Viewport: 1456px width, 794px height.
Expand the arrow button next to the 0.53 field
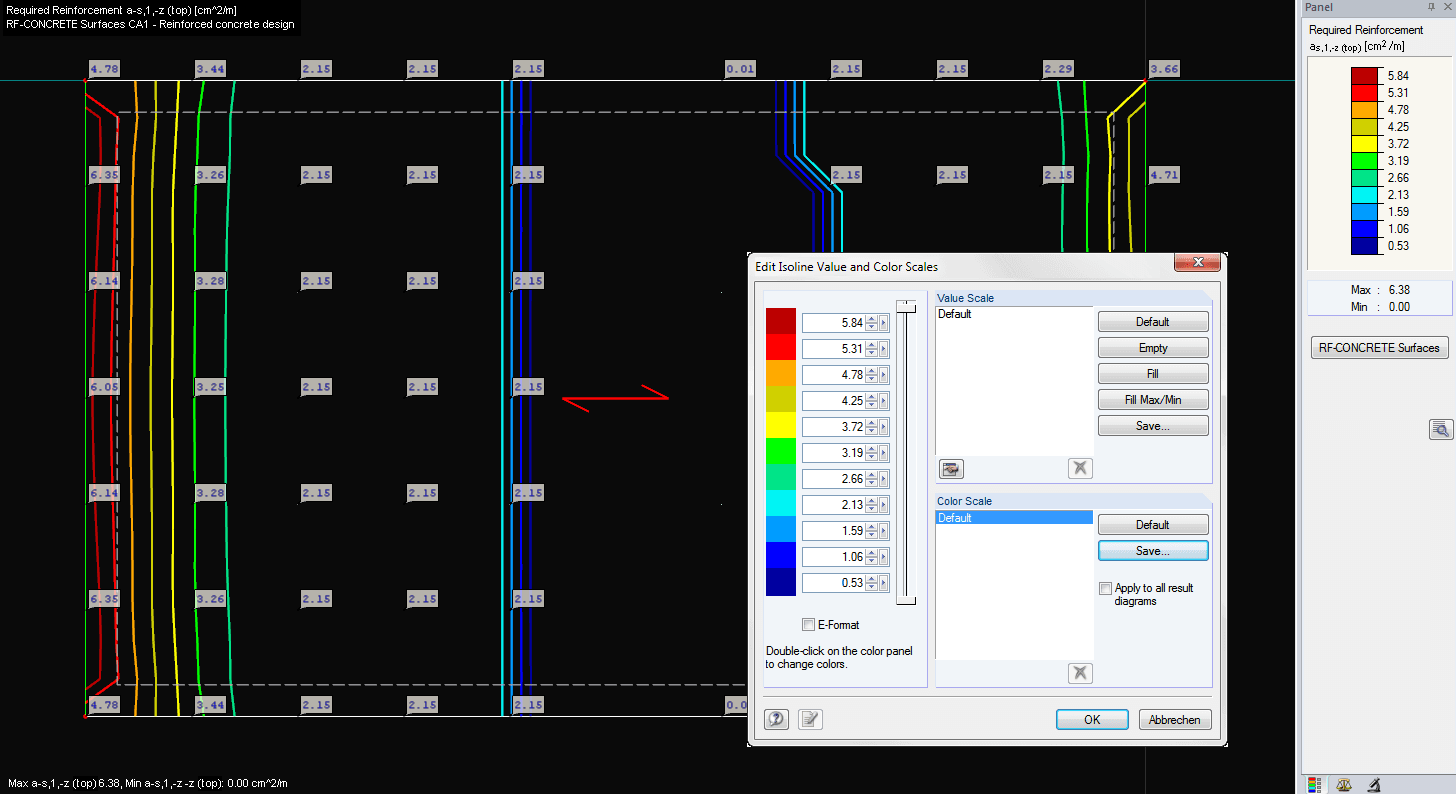click(x=882, y=582)
